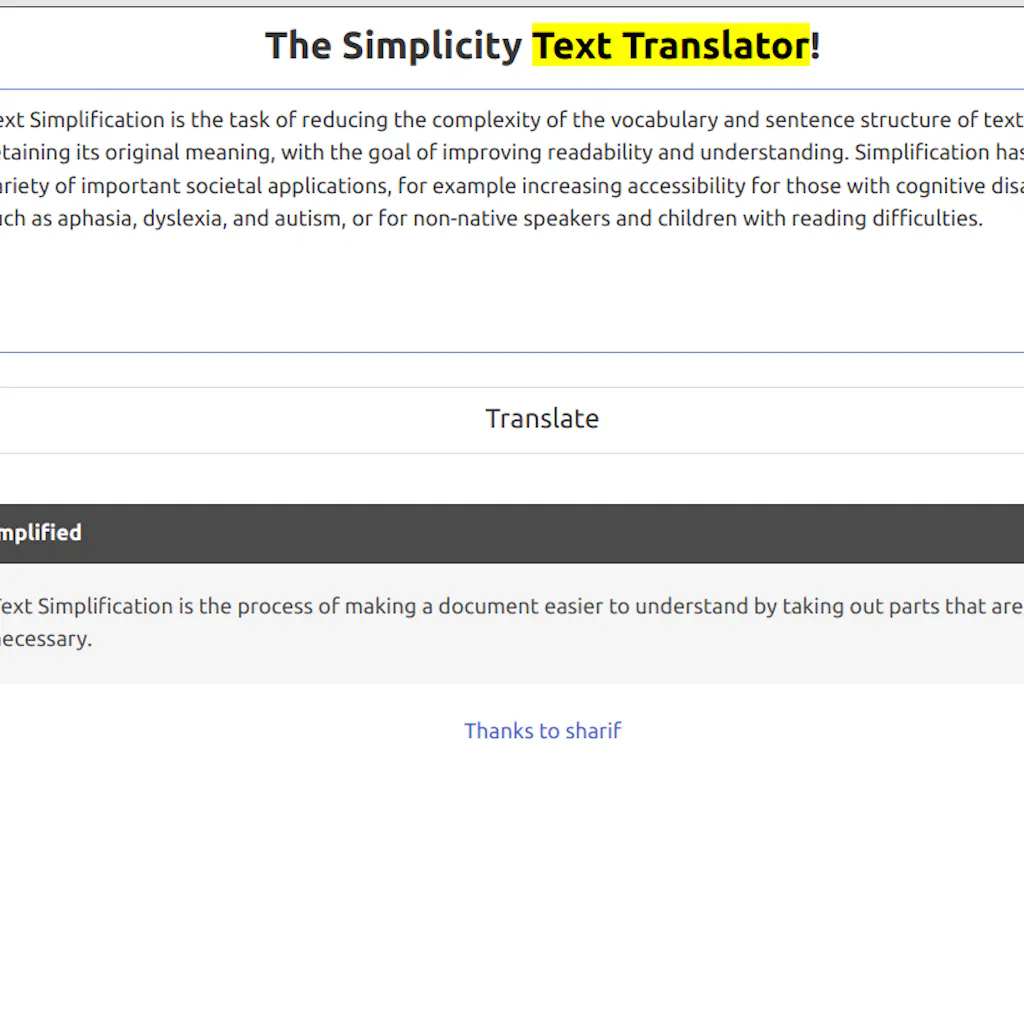The height and width of the screenshot is (1024, 1024).
Task: Click The Simplicity Text Translator title
Action: click(543, 45)
